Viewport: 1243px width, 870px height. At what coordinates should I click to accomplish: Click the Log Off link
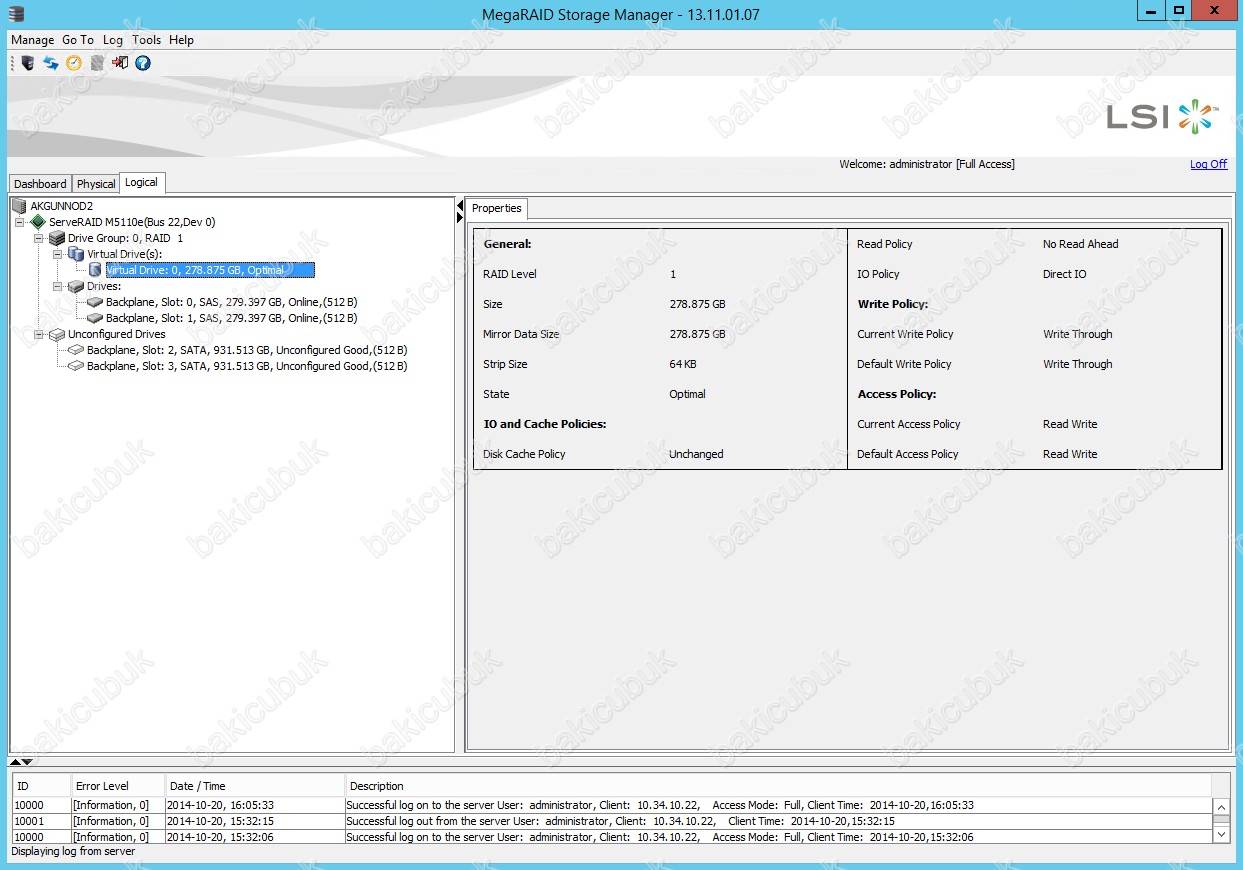(x=1208, y=164)
